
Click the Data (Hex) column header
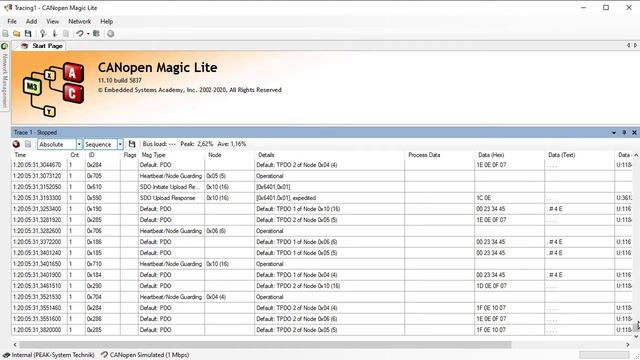tap(509, 155)
